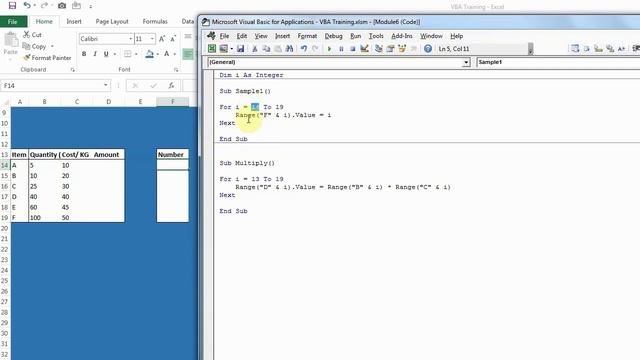Screen dimensions: 640x360
Task: Click the Cut scissors icon in VBA toolbar
Action: pos(254,49)
